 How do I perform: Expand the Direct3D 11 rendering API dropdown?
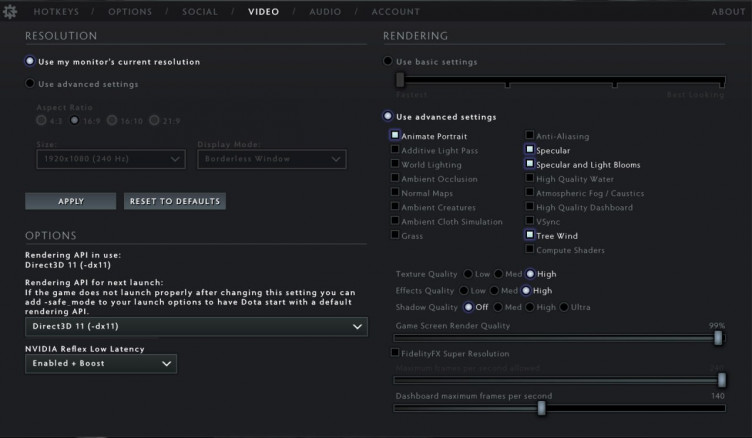pos(196,327)
